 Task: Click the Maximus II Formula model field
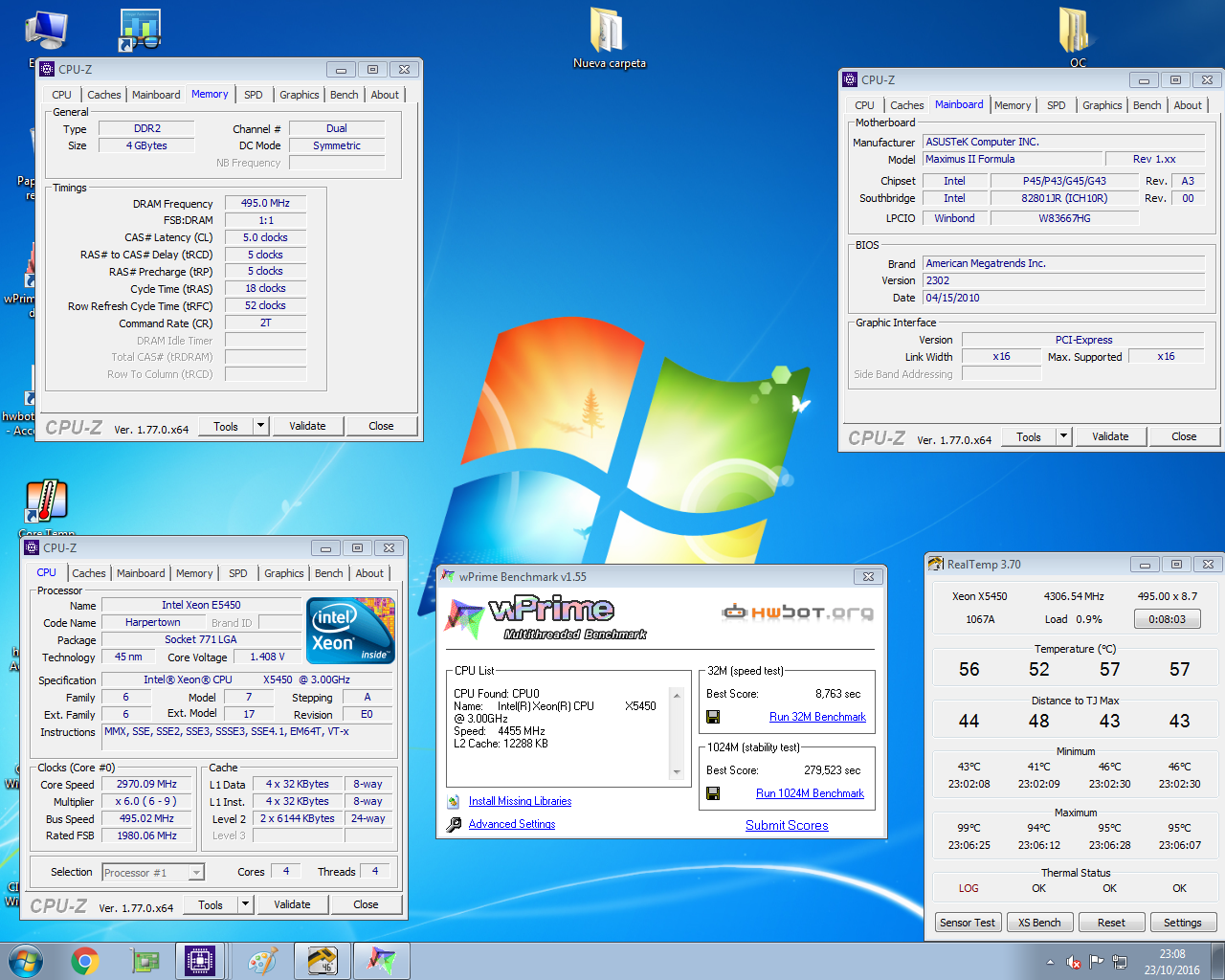pyautogui.click(x=1012, y=159)
